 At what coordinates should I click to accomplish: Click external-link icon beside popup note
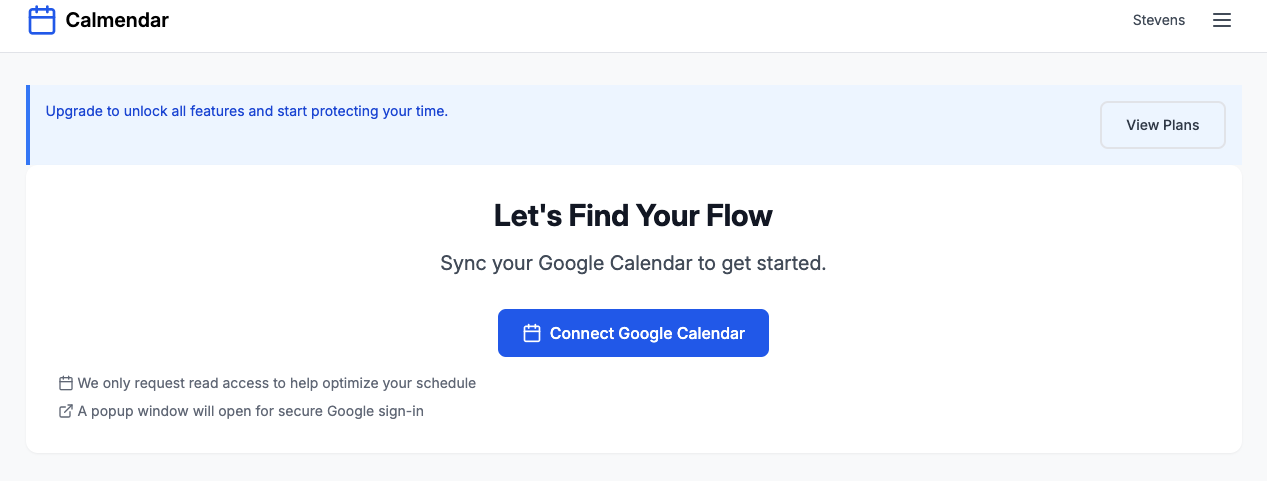click(x=66, y=411)
